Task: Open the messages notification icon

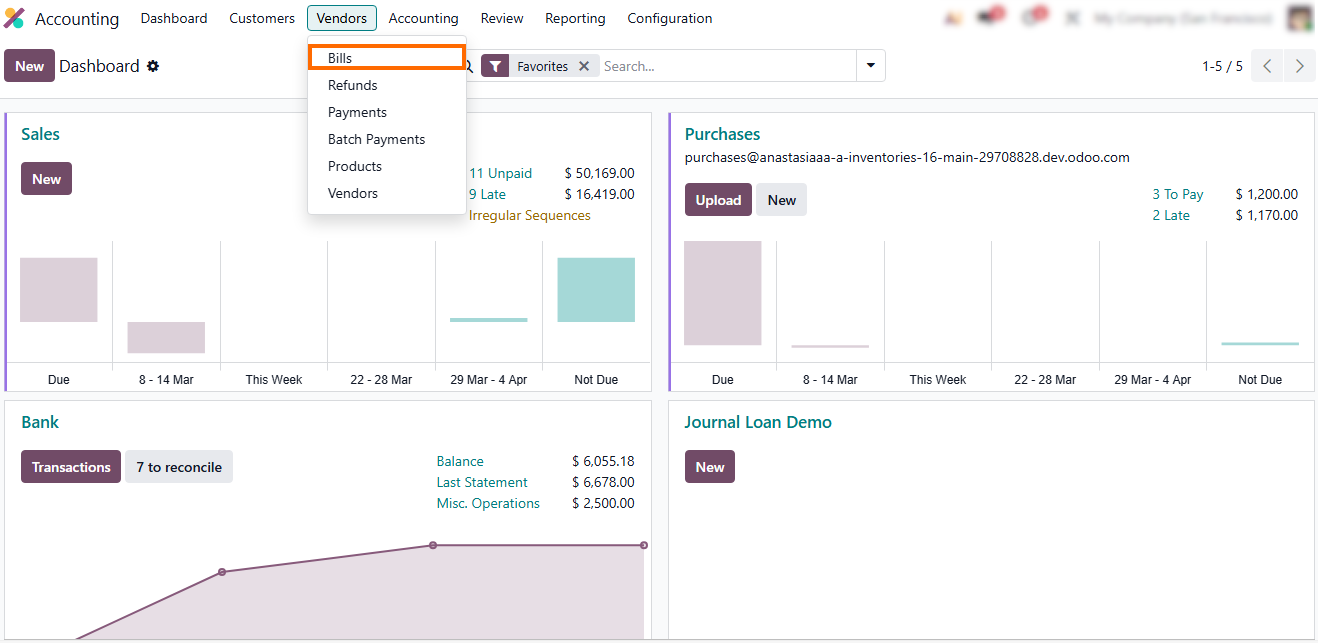Action: [990, 18]
